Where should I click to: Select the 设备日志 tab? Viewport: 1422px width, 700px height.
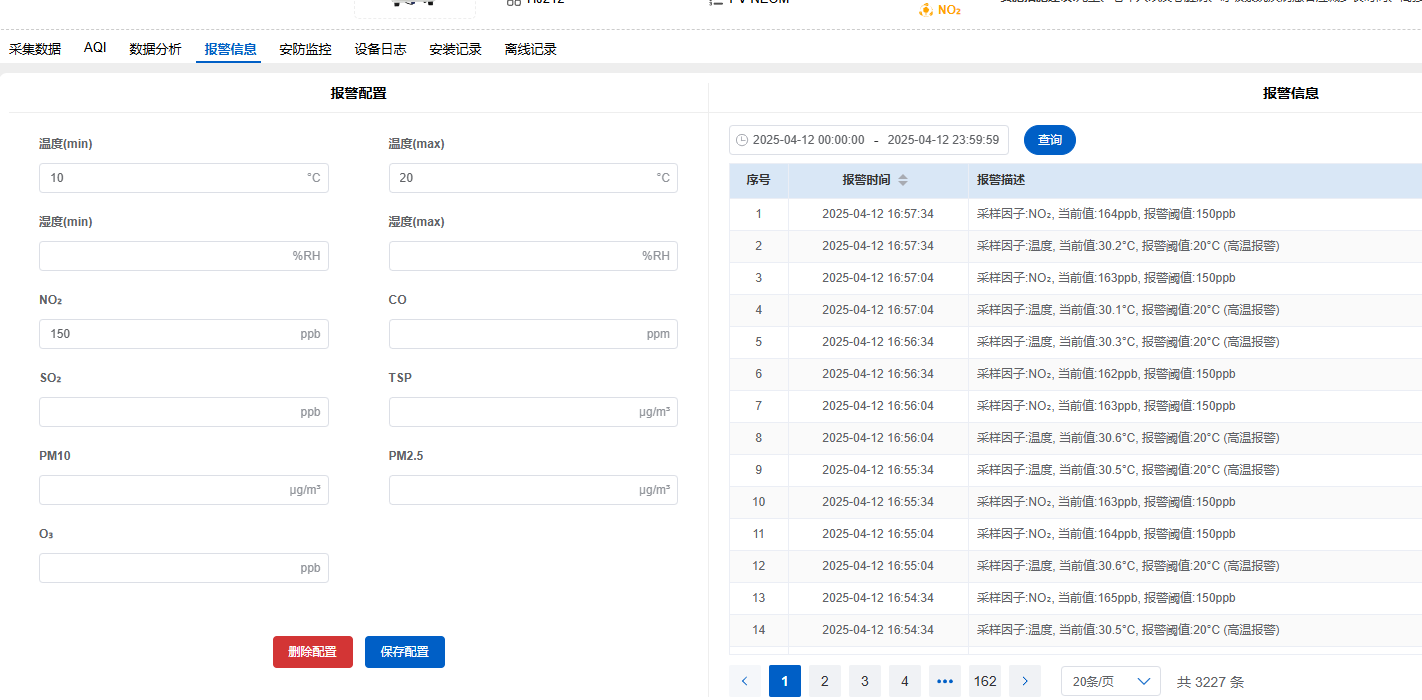tap(380, 49)
